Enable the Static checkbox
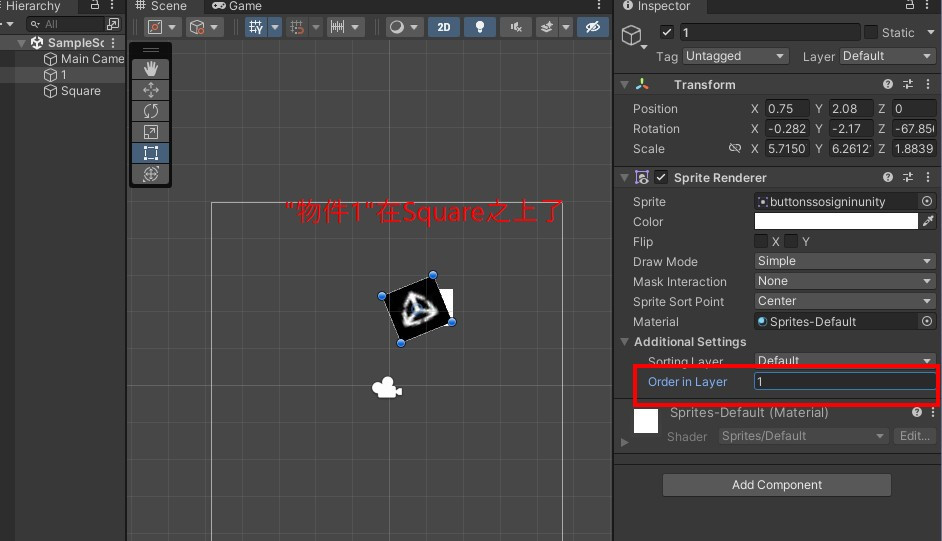 click(871, 32)
